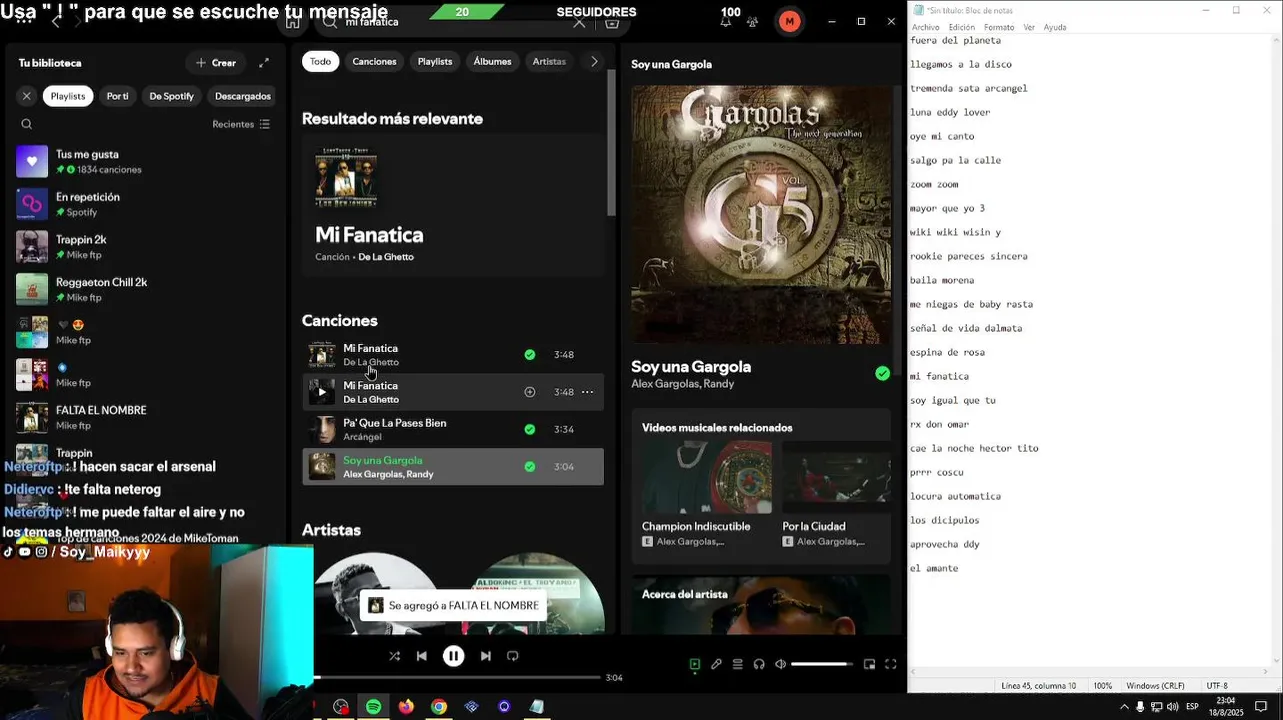Open 'Tus me gusta' playlist
The height and width of the screenshot is (720, 1283).
coord(145,161)
